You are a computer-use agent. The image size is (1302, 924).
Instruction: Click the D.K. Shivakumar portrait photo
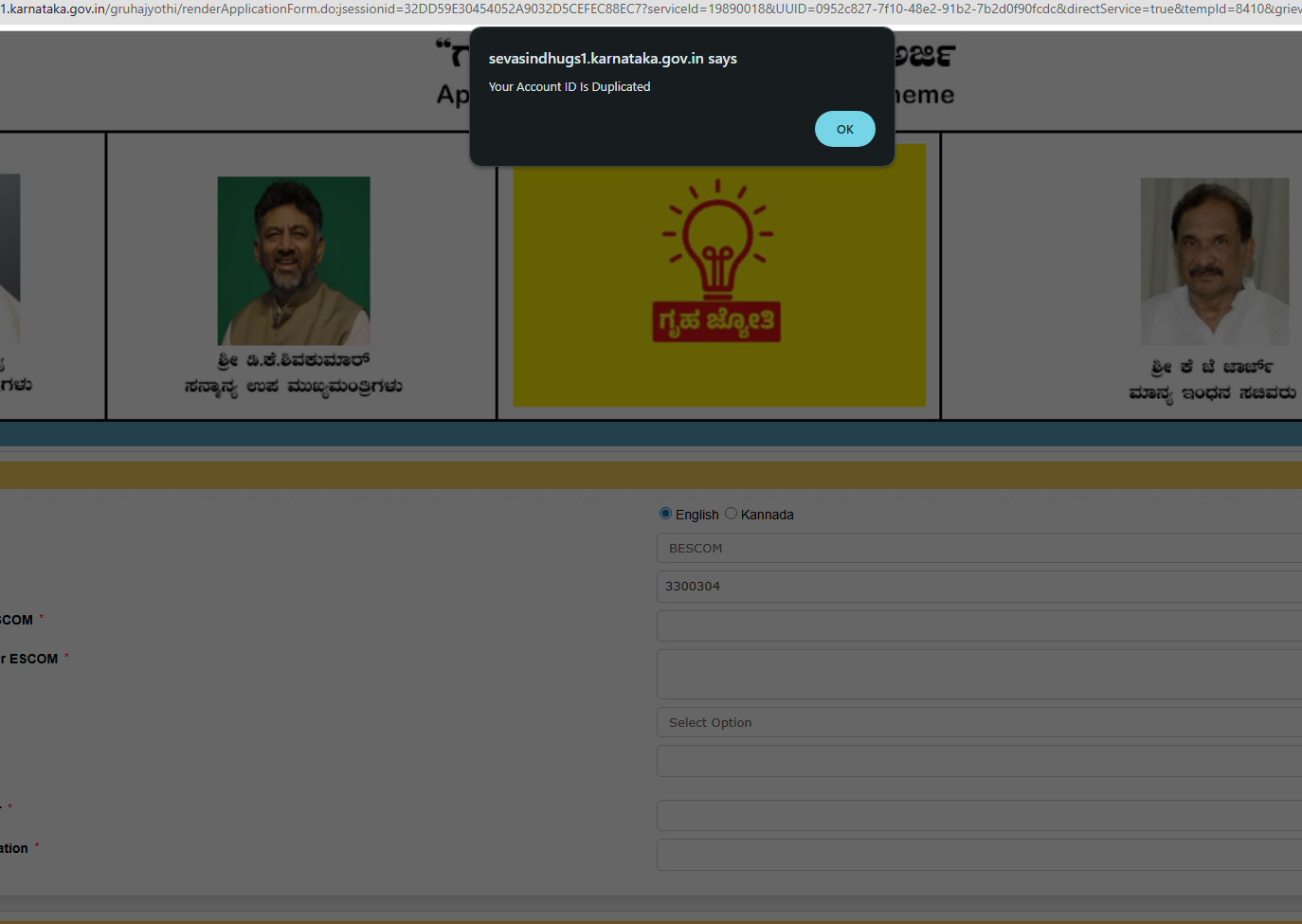[294, 261]
